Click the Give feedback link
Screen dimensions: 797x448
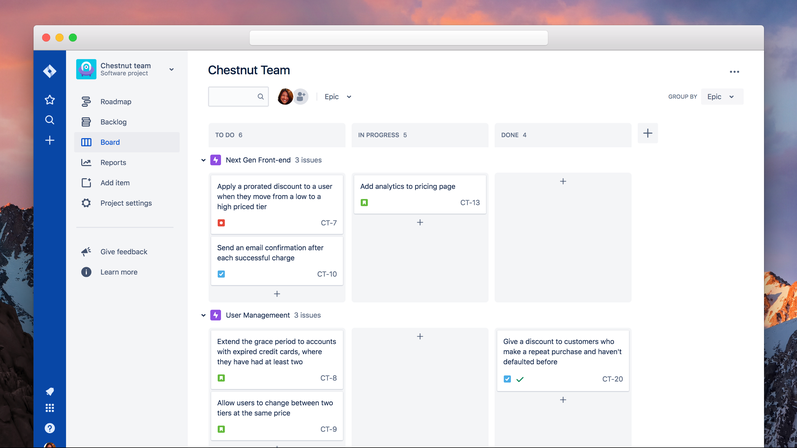pos(124,252)
